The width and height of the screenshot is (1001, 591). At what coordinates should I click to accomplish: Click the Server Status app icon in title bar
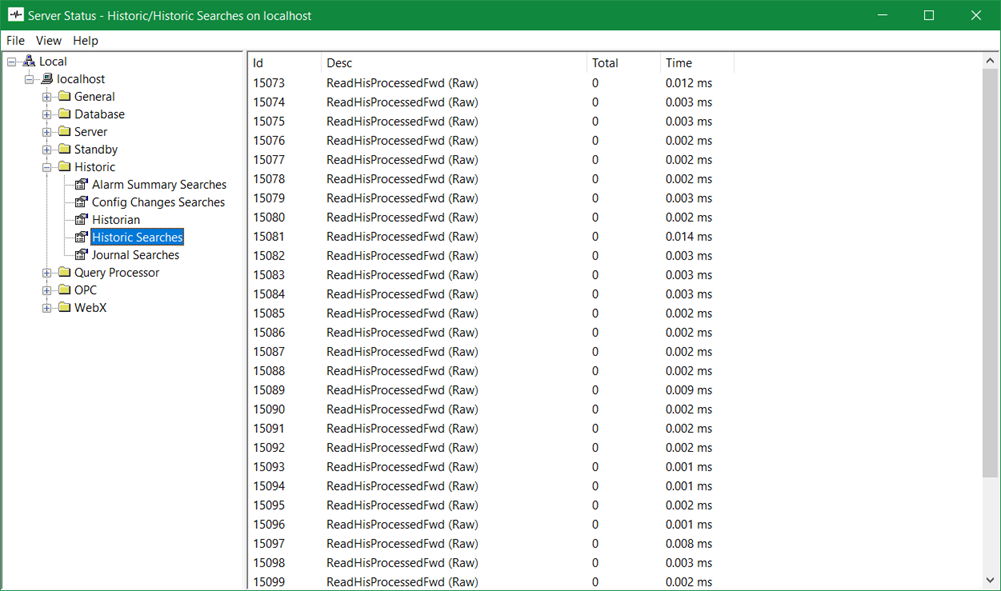click(15, 15)
